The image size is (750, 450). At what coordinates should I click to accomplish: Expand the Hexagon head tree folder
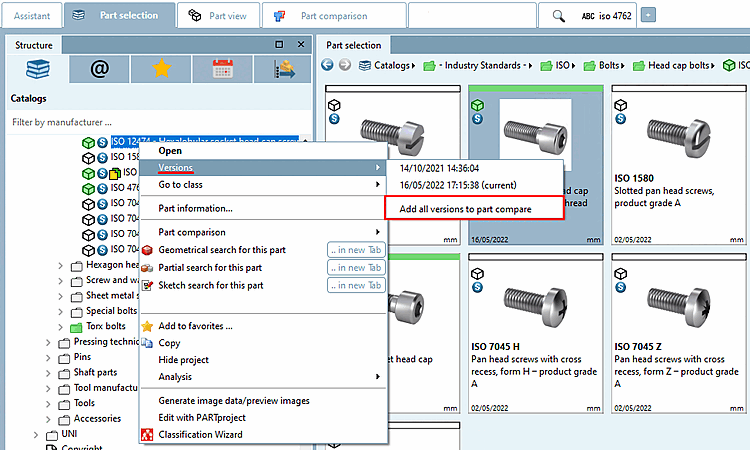[x=60, y=265]
